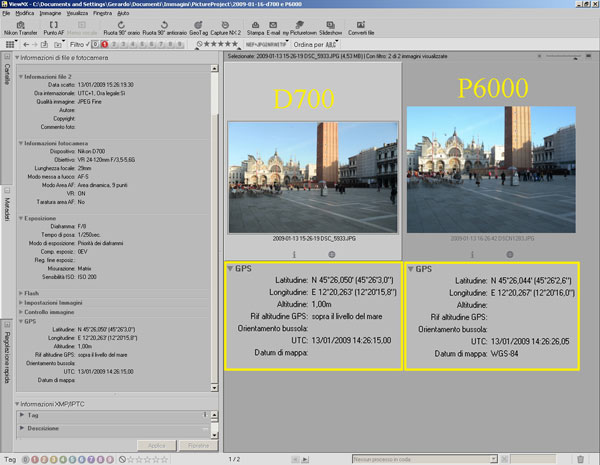Go back with the left arrow
600x465 pixels.
26,44
